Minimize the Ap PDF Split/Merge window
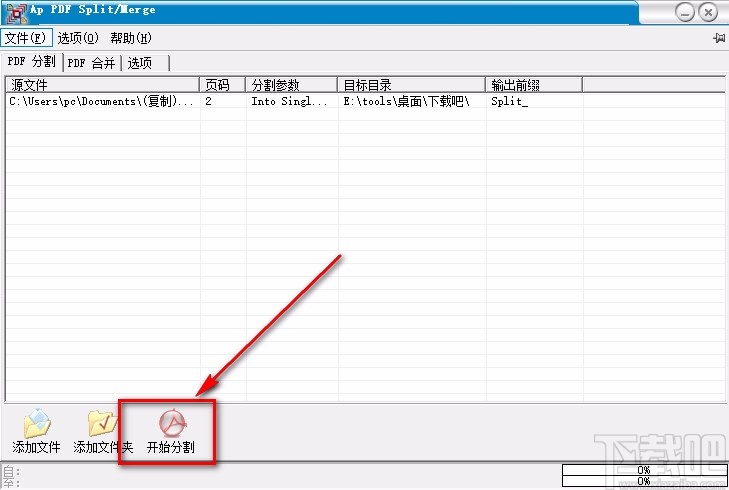The image size is (729, 490). pyautogui.click(x=684, y=13)
